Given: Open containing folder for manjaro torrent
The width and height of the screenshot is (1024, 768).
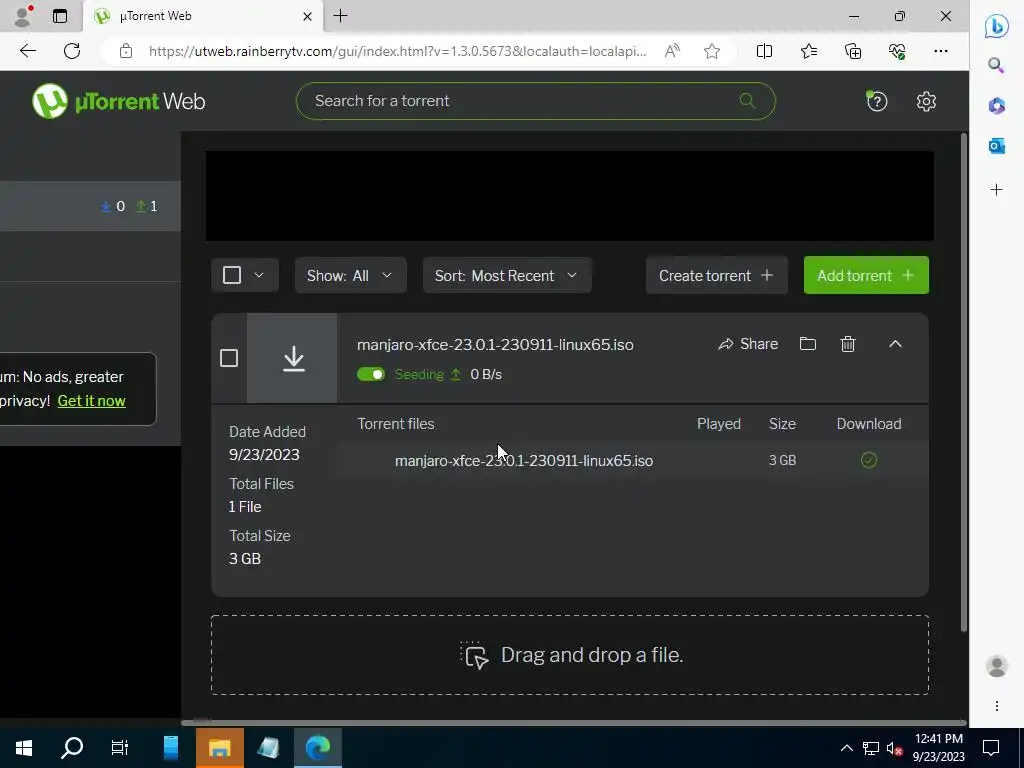Looking at the screenshot, I should pyautogui.click(x=808, y=344).
